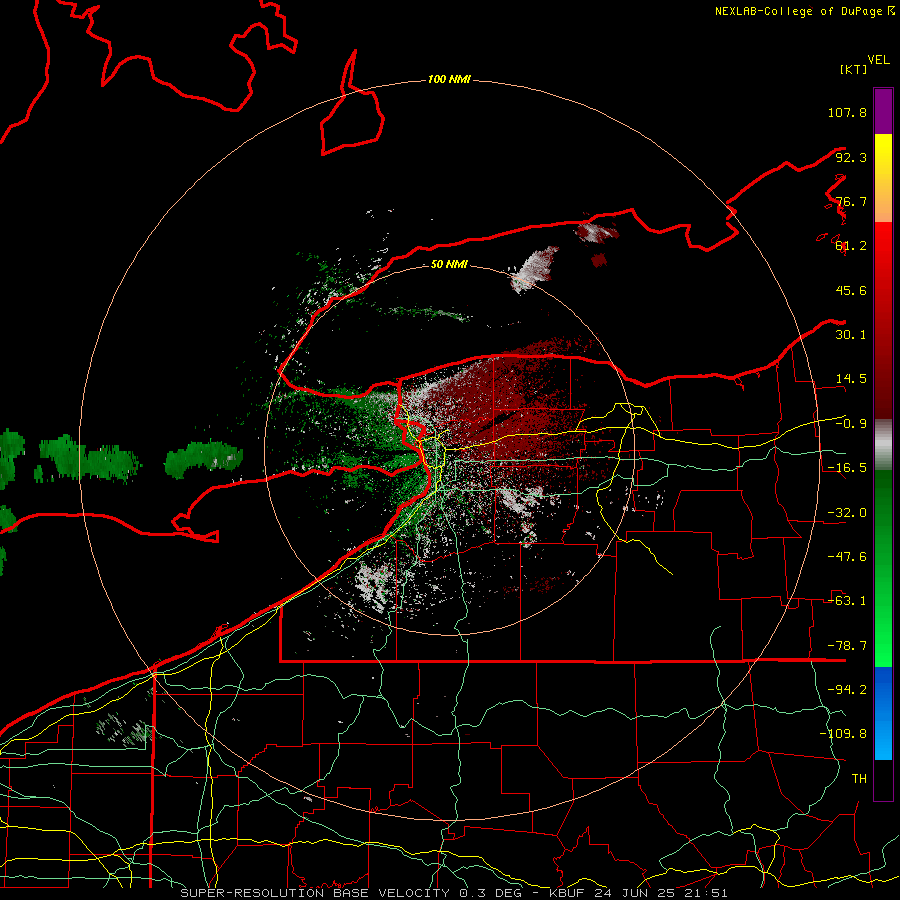Click the [KT] units label

click(x=854, y=69)
